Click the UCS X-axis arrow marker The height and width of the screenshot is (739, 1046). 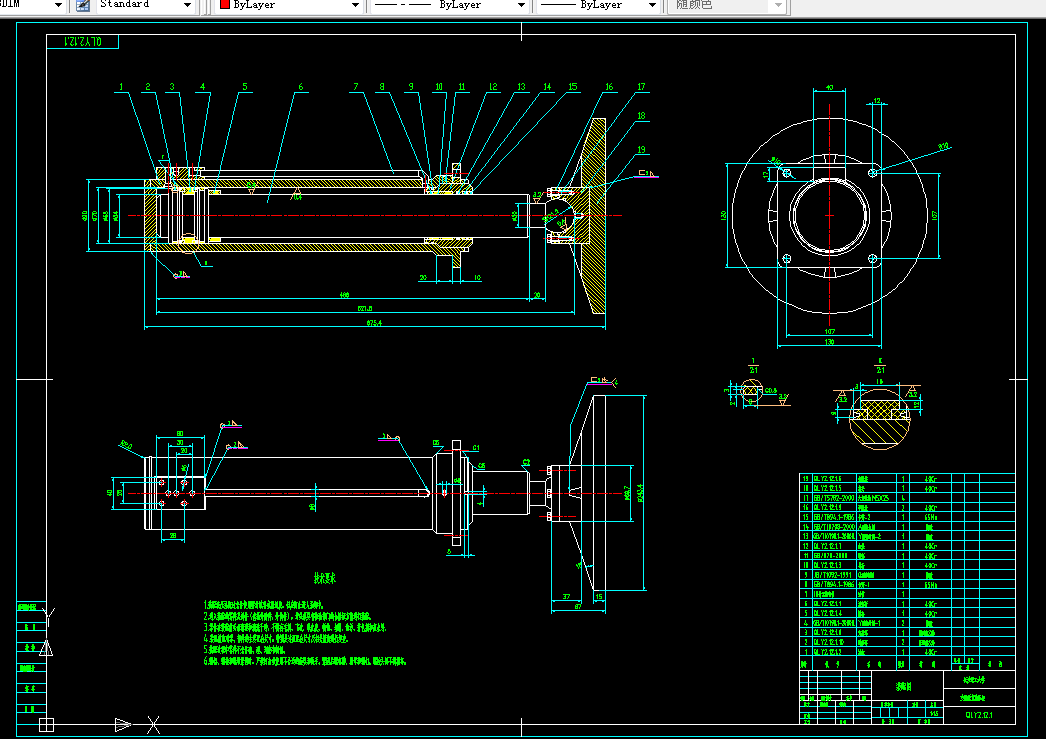pos(123,723)
